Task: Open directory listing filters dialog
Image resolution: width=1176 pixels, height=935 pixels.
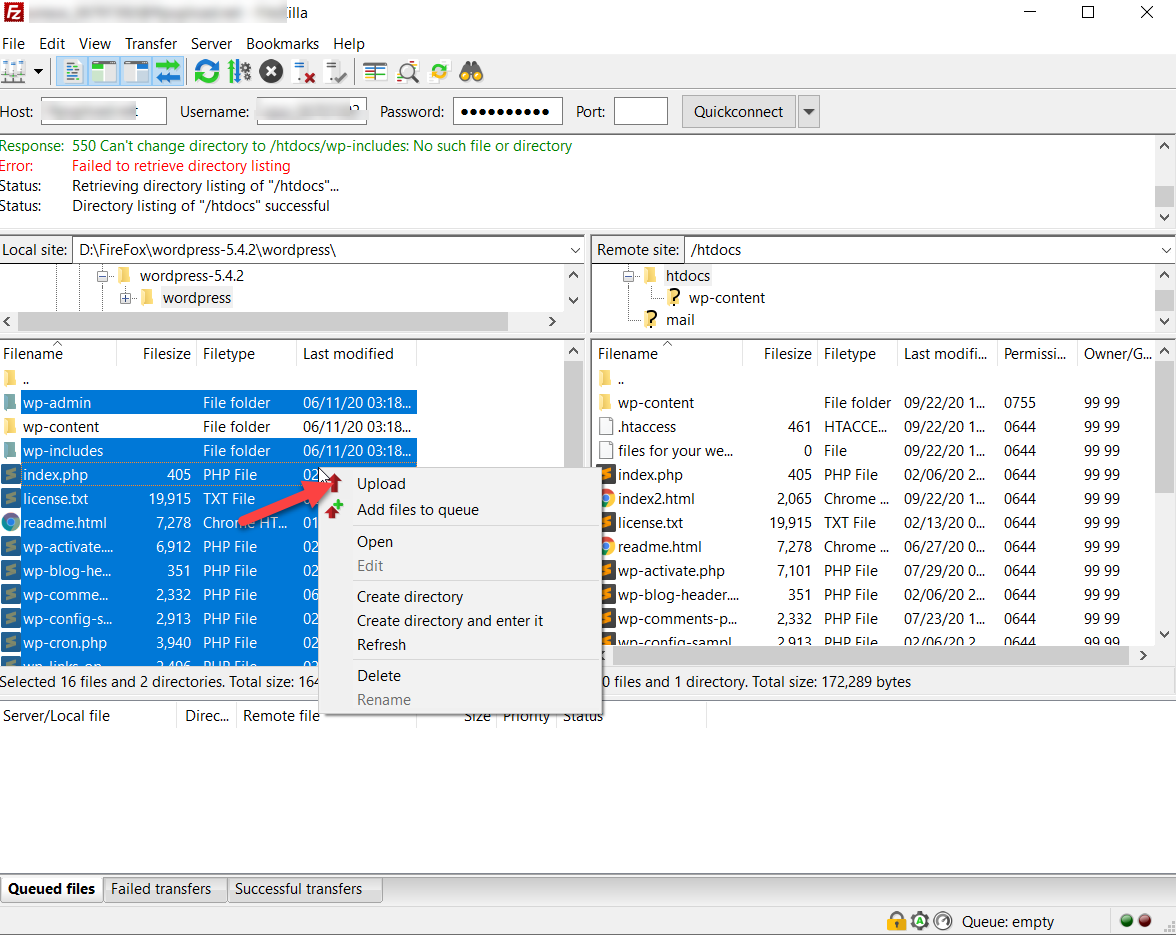Action: 374,72
